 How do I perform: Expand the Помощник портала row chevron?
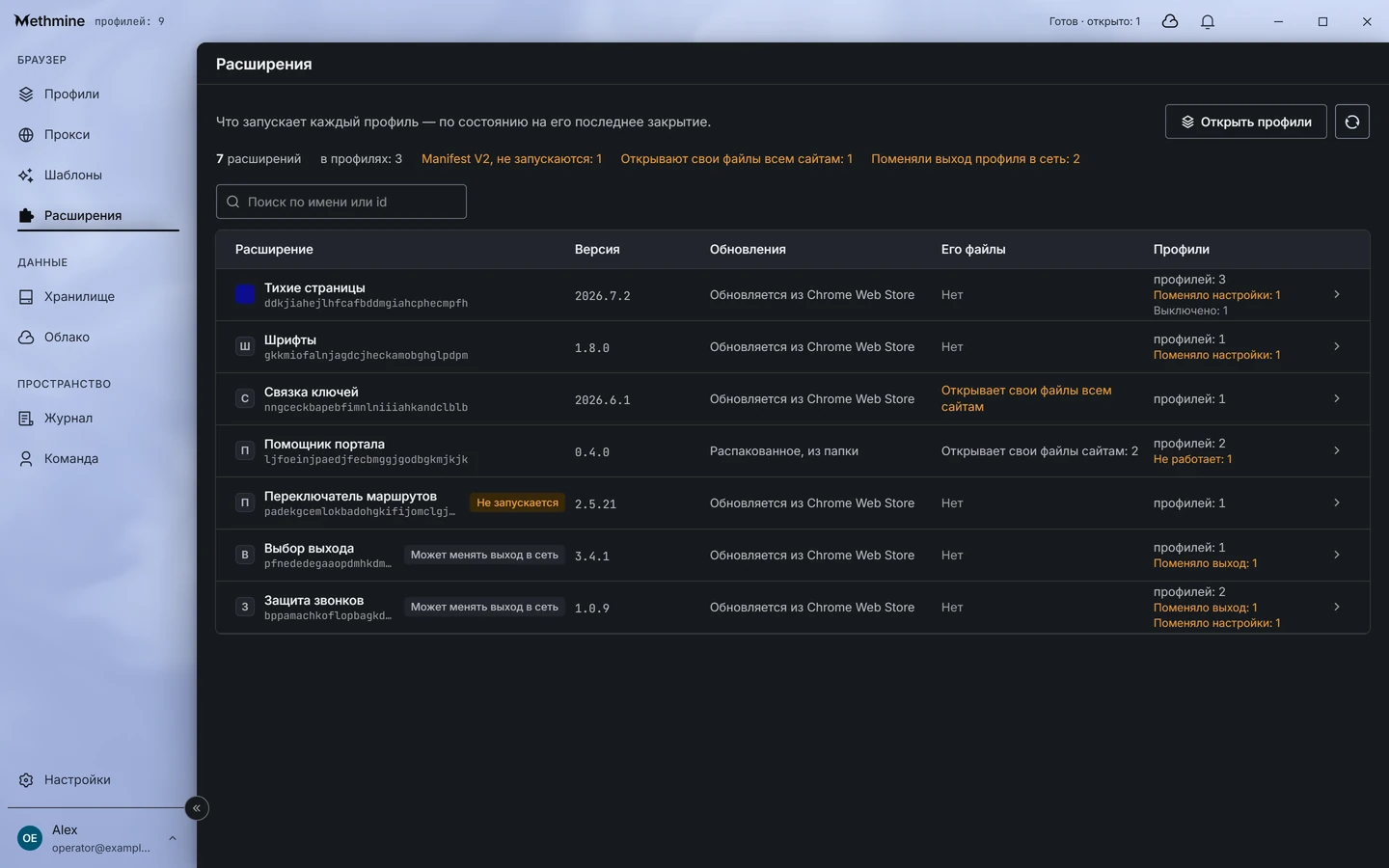1337,451
